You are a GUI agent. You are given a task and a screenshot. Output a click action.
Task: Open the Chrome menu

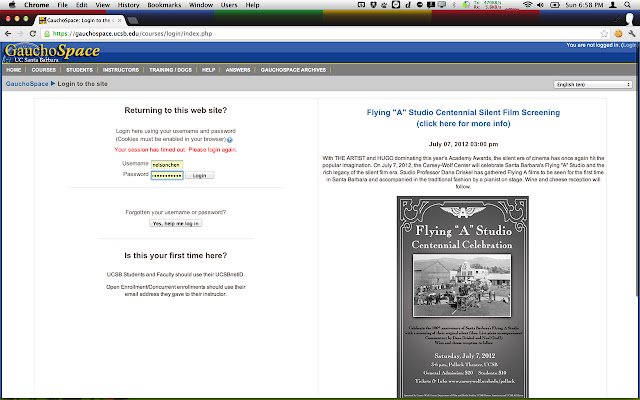pyautogui.click(x=36, y=5)
